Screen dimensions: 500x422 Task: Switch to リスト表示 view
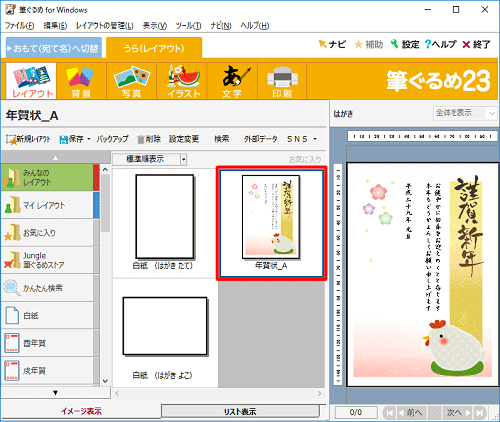(240, 412)
